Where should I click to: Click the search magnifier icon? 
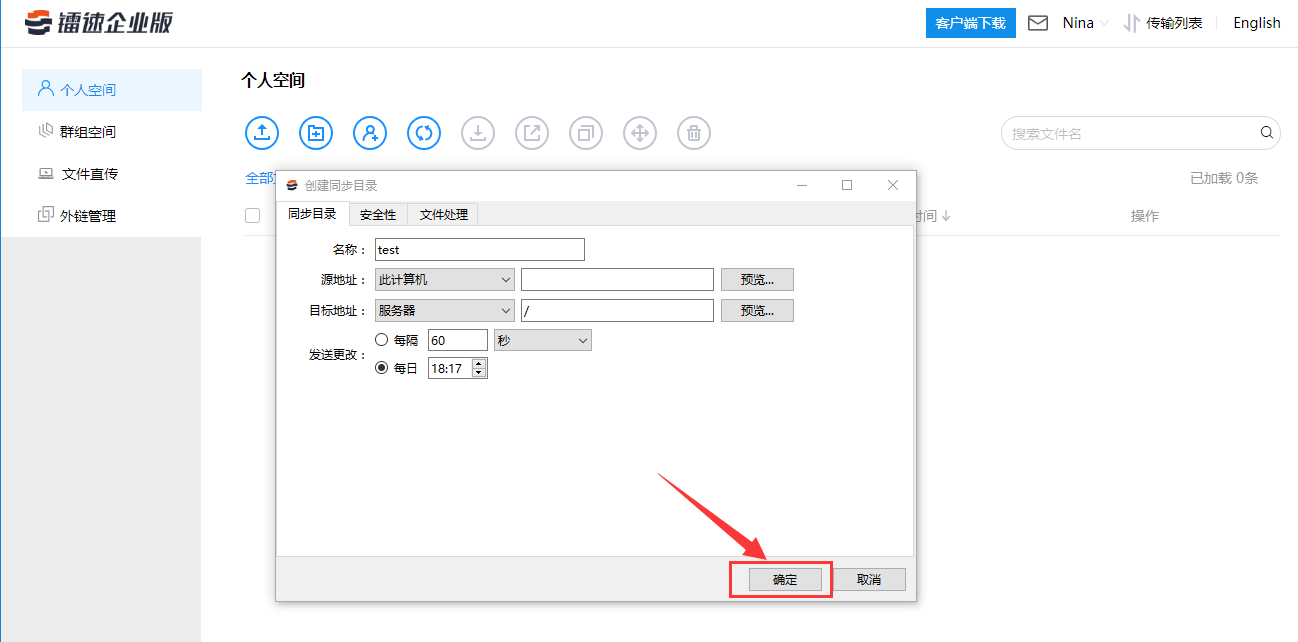coord(1266,133)
